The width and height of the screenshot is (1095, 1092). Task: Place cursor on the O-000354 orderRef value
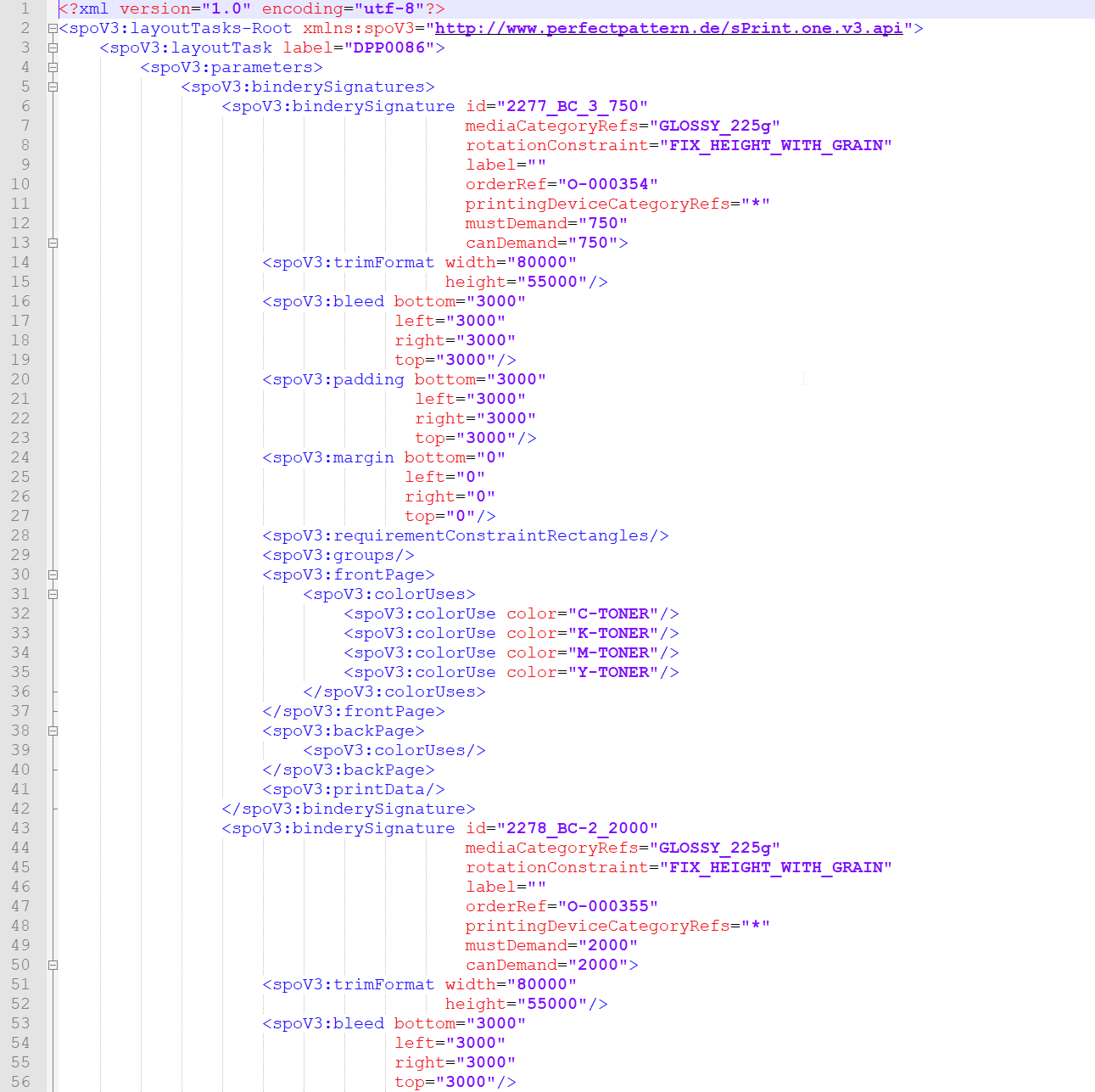[607, 184]
